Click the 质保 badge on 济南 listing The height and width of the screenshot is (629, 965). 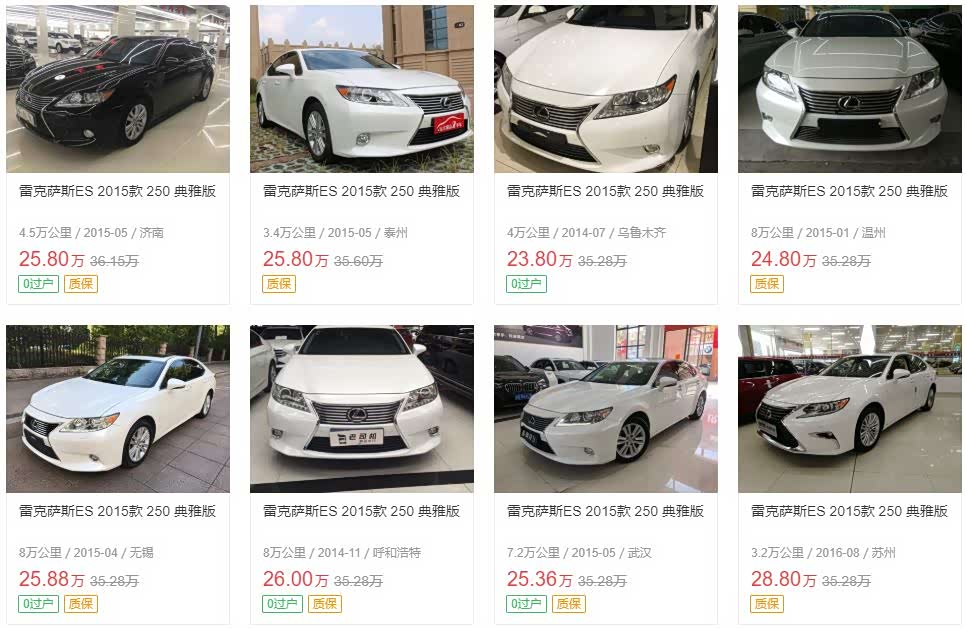point(81,284)
